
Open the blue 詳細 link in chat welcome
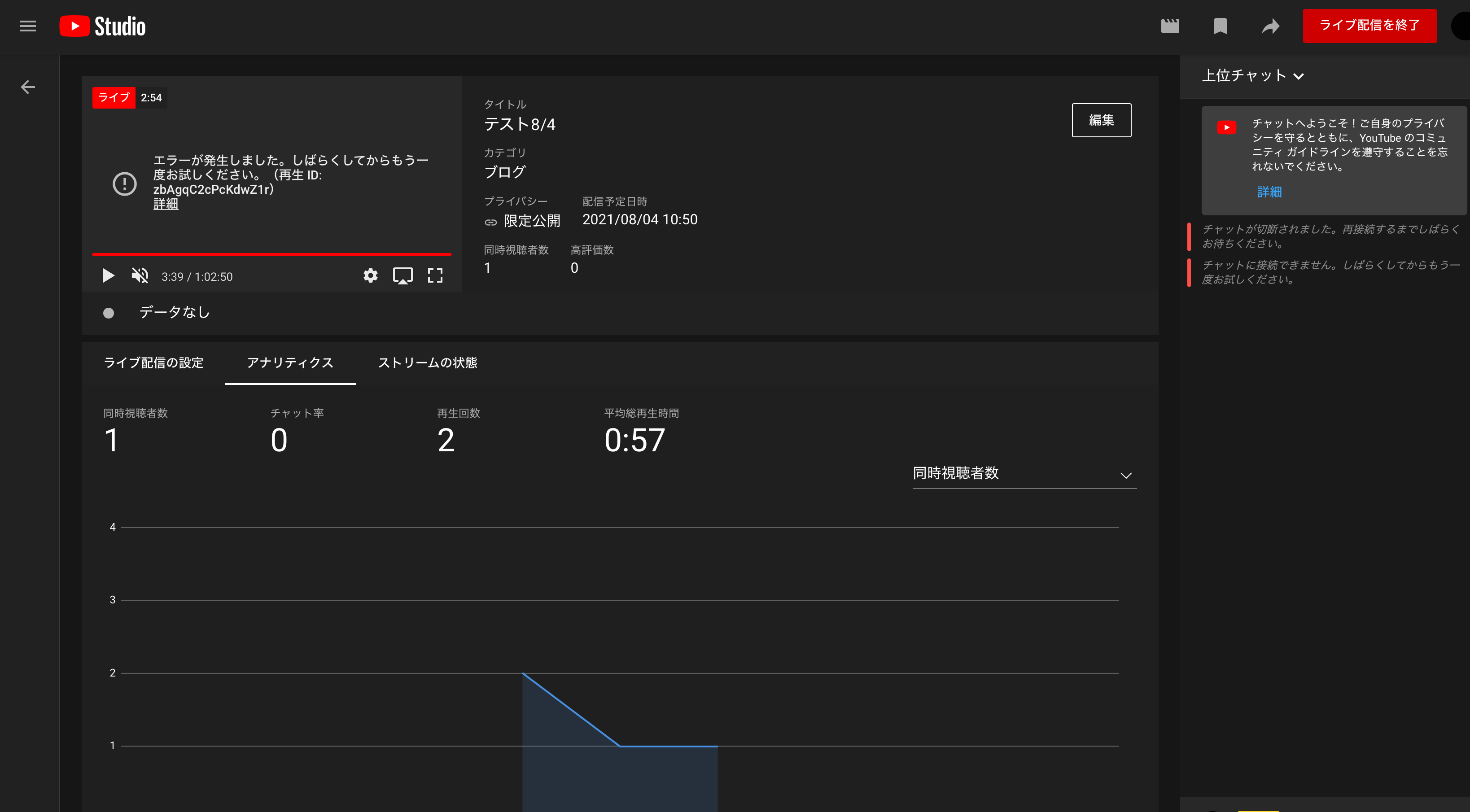[1270, 192]
